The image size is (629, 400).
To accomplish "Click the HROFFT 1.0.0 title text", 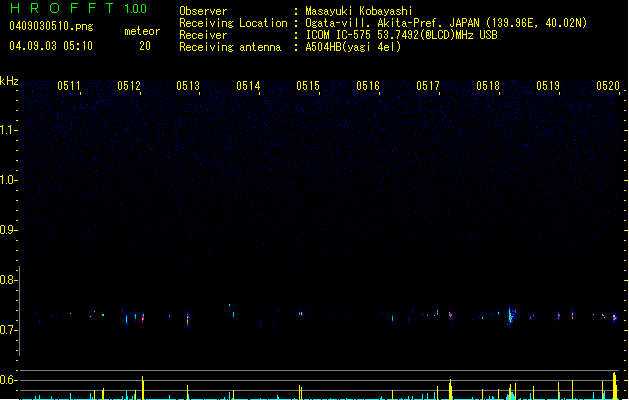I will click(x=79, y=8).
